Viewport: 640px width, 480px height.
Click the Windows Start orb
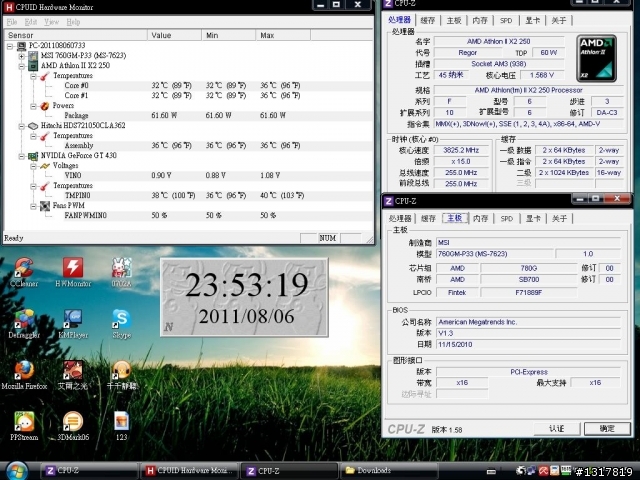tap(17, 471)
